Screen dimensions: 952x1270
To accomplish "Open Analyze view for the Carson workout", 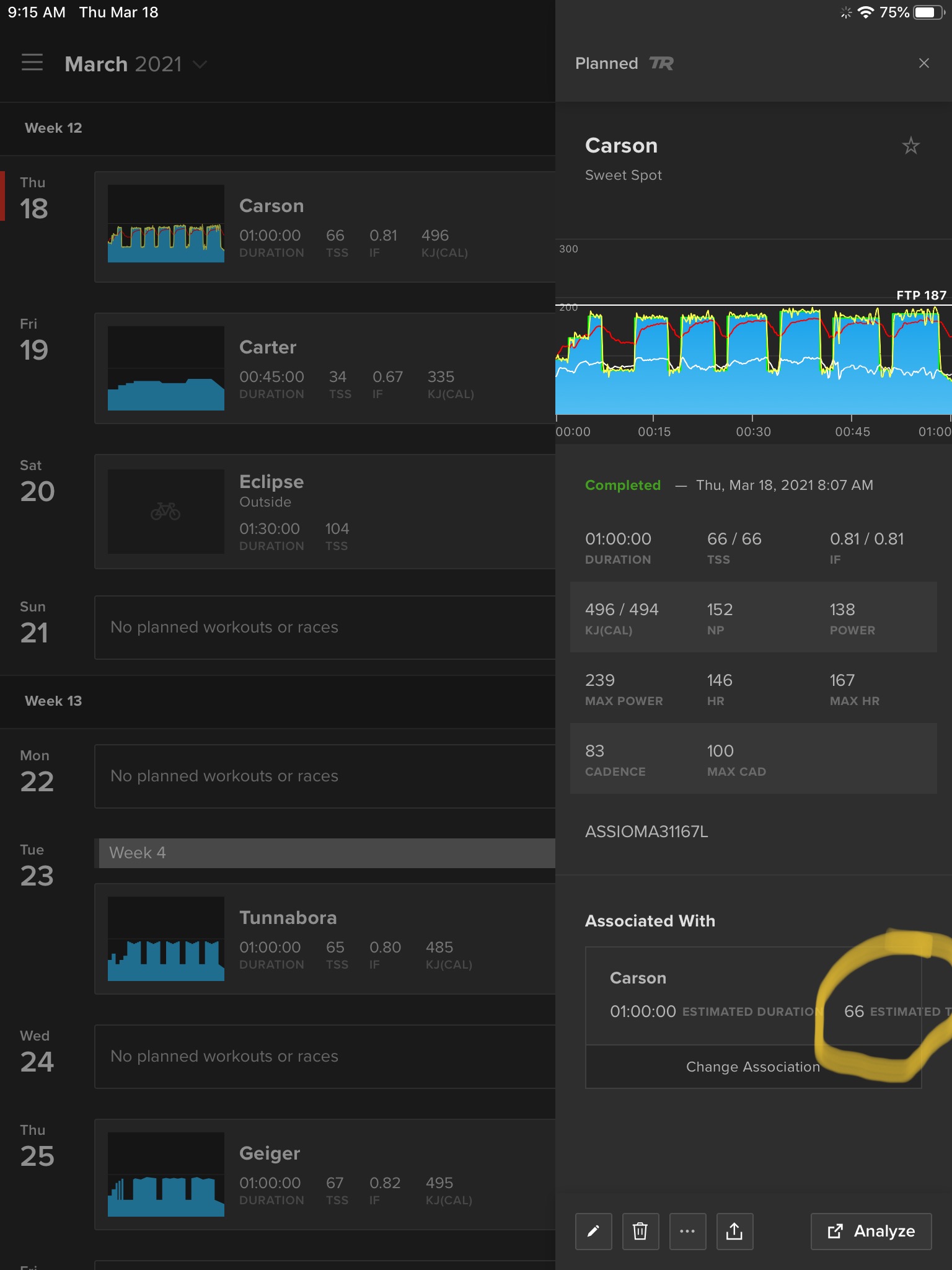I will (871, 1231).
